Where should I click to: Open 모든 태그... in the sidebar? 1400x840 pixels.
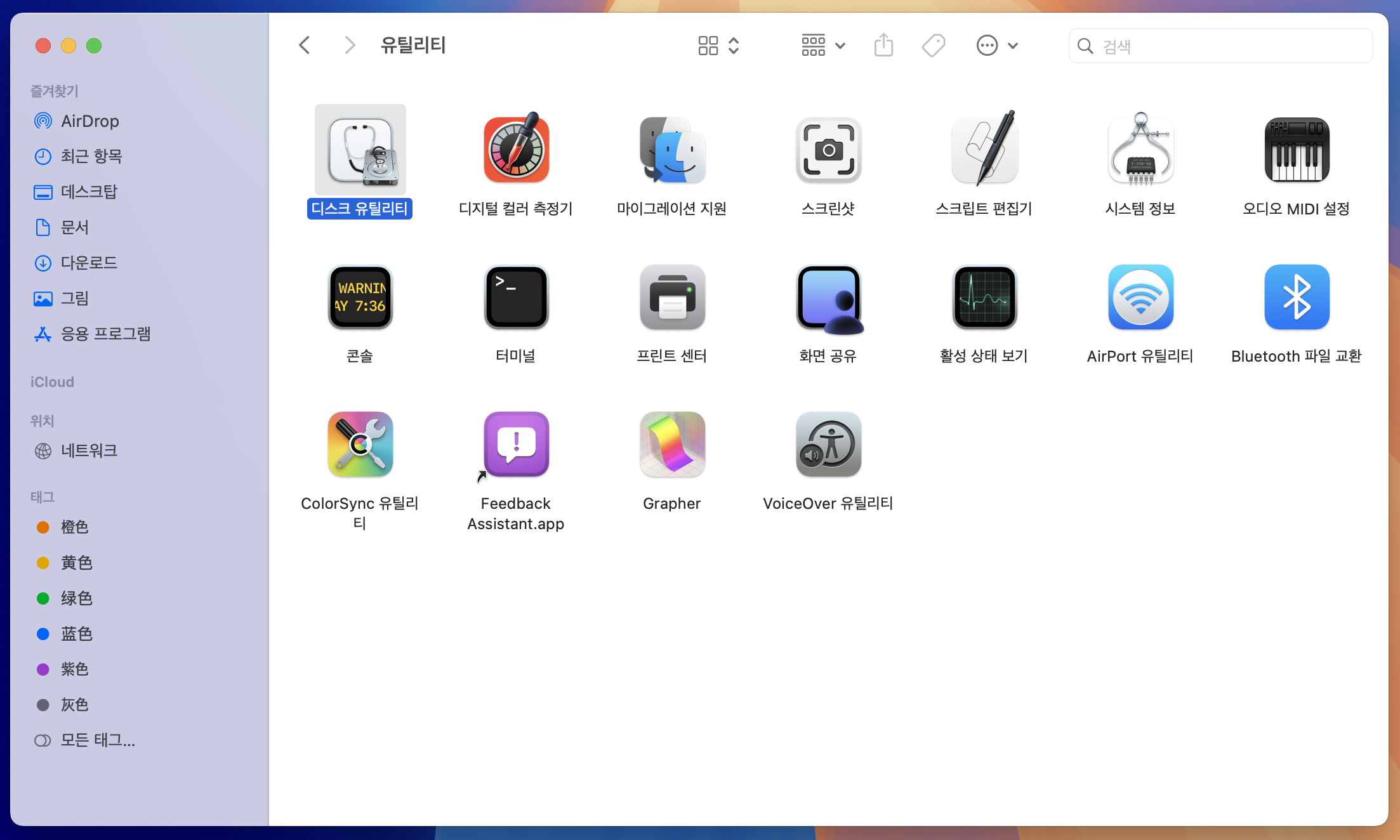click(x=98, y=740)
